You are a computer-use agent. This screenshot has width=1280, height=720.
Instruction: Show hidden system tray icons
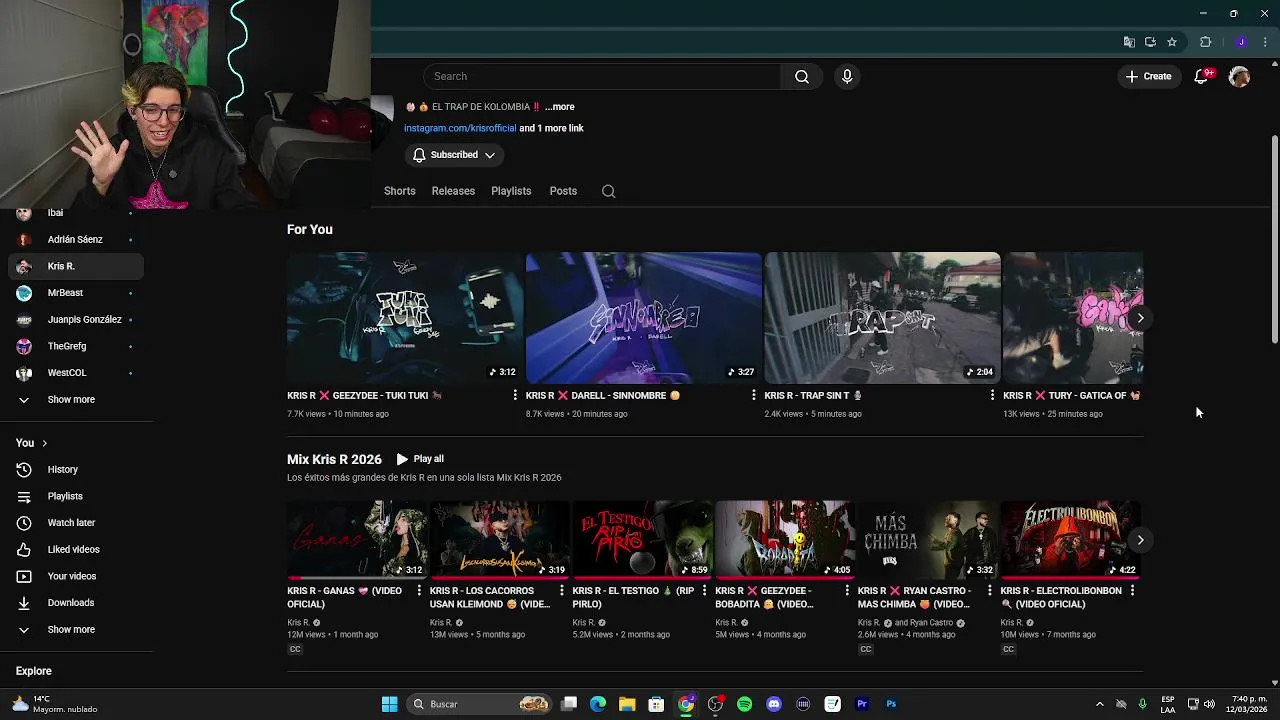(x=1099, y=704)
